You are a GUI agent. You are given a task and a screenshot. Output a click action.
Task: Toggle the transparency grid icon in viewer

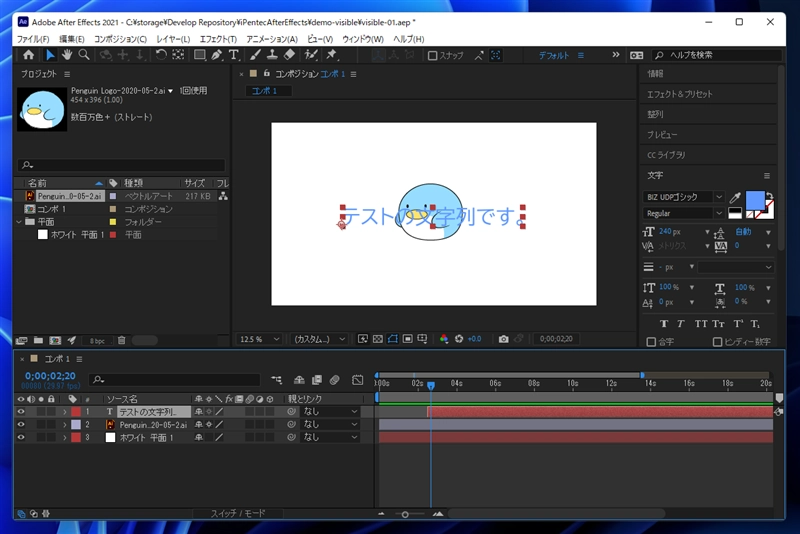378,339
